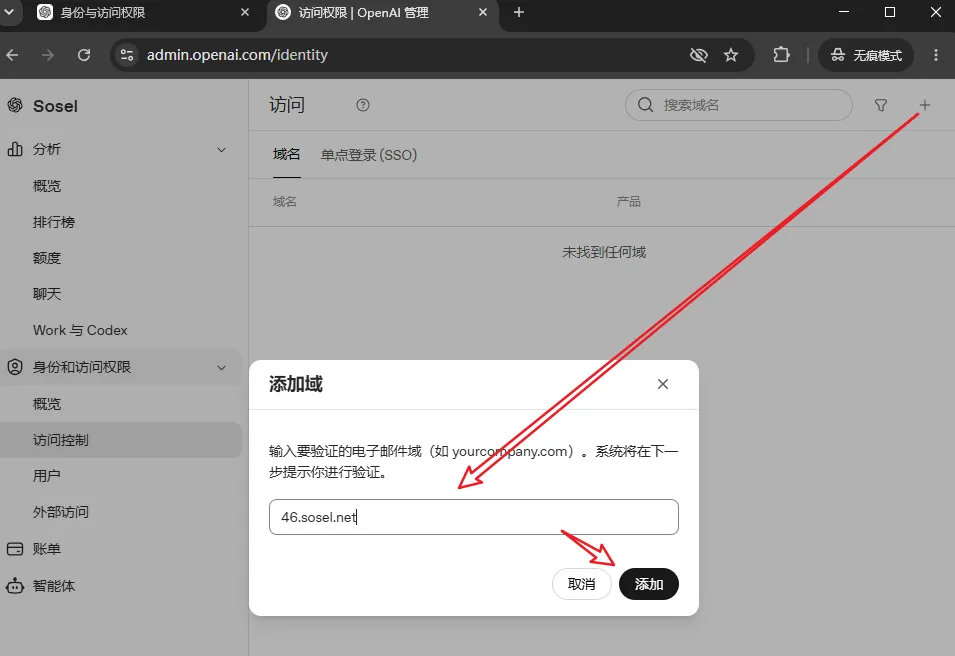The height and width of the screenshot is (656, 955).
Task: Close the 访问权限 | OpenAI 管理 browser tab
Action: coord(482,12)
